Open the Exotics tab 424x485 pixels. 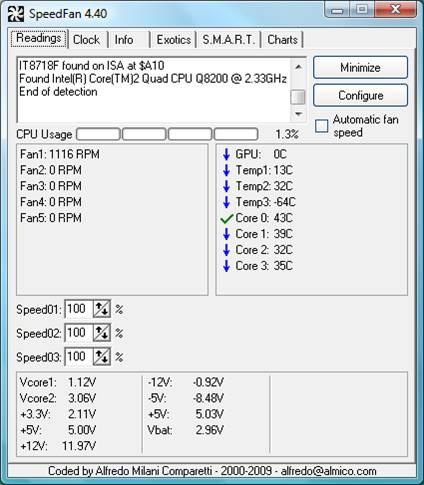[x=173, y=40]
